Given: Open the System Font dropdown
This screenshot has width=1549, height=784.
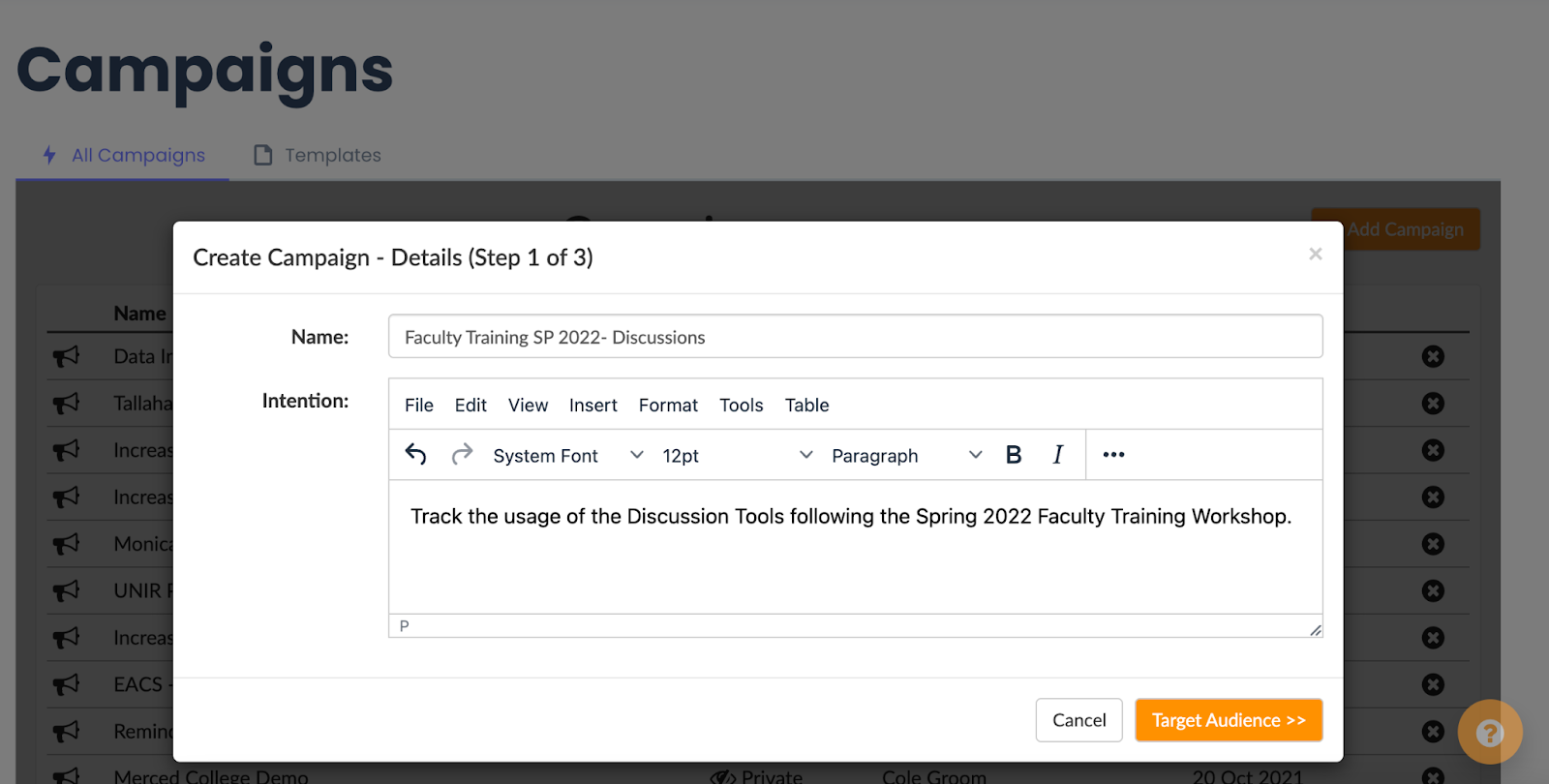Looking at the screenshot, I should [x=567, y=456].
